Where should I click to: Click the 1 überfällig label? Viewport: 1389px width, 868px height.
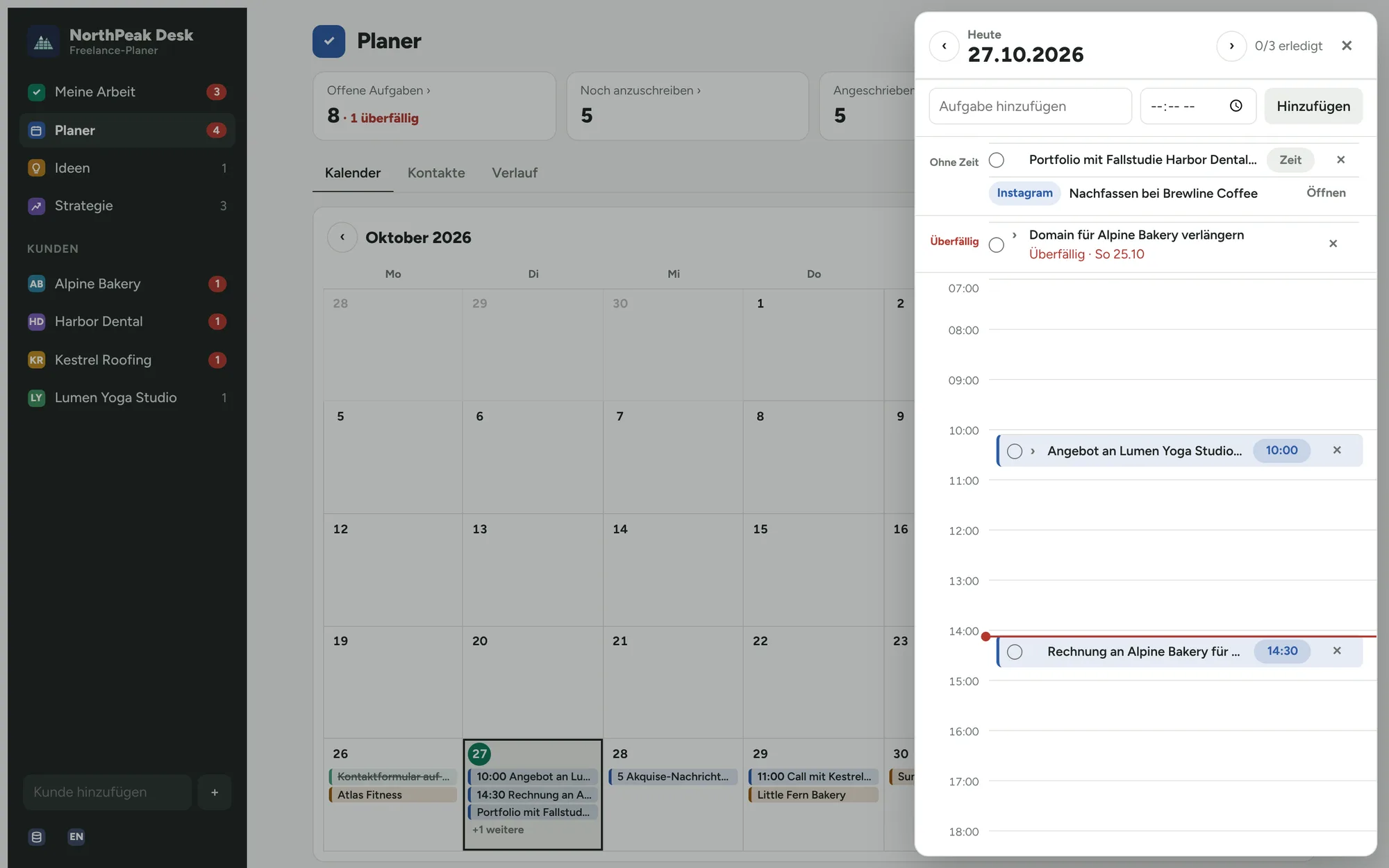point(384,118)
